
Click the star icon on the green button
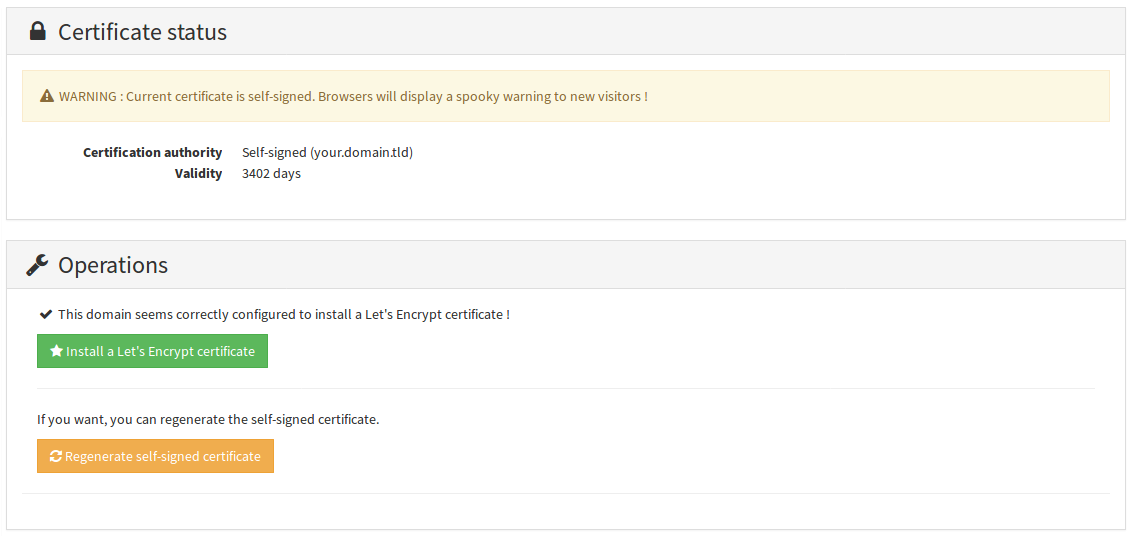click(57, 352)
